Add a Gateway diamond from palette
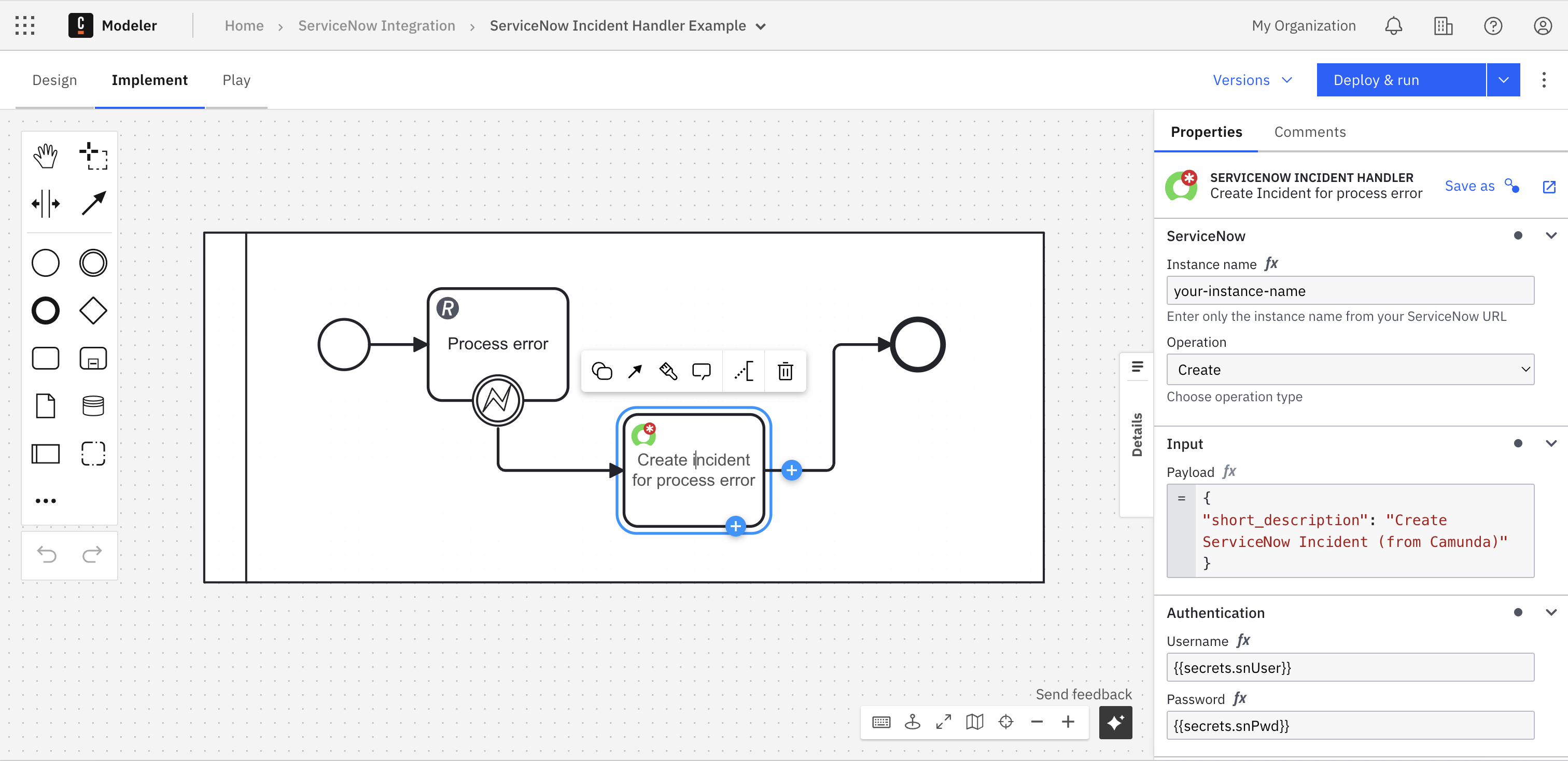 [x=93, y=311]
